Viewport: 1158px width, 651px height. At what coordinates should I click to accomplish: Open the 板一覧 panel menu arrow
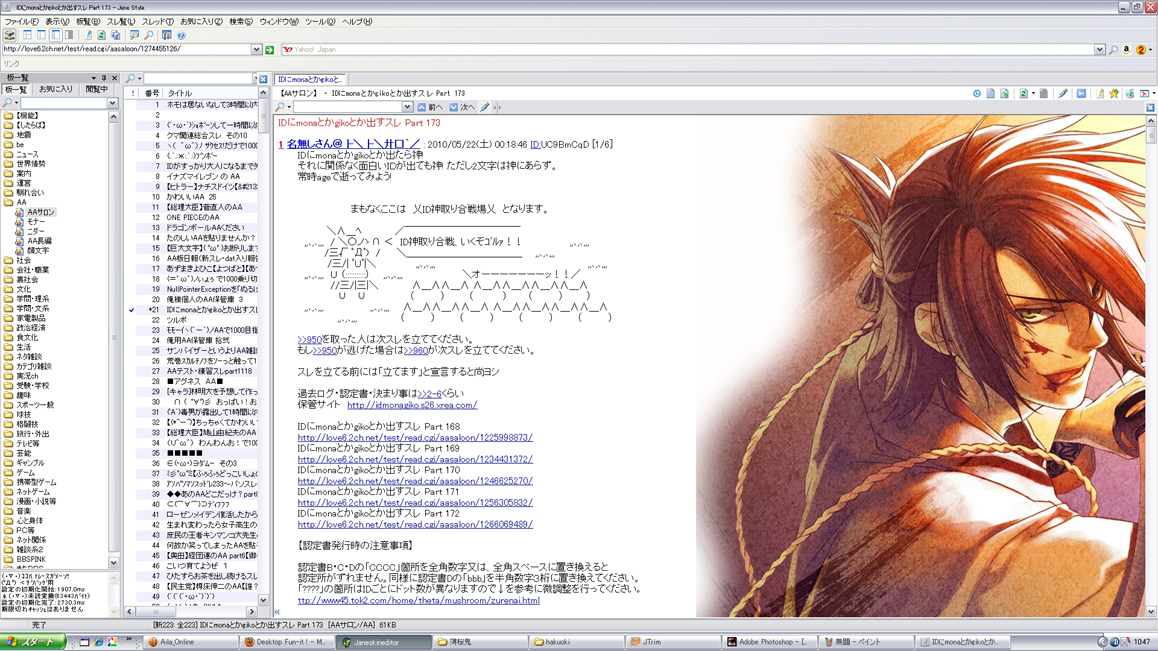tap(93, 78)
